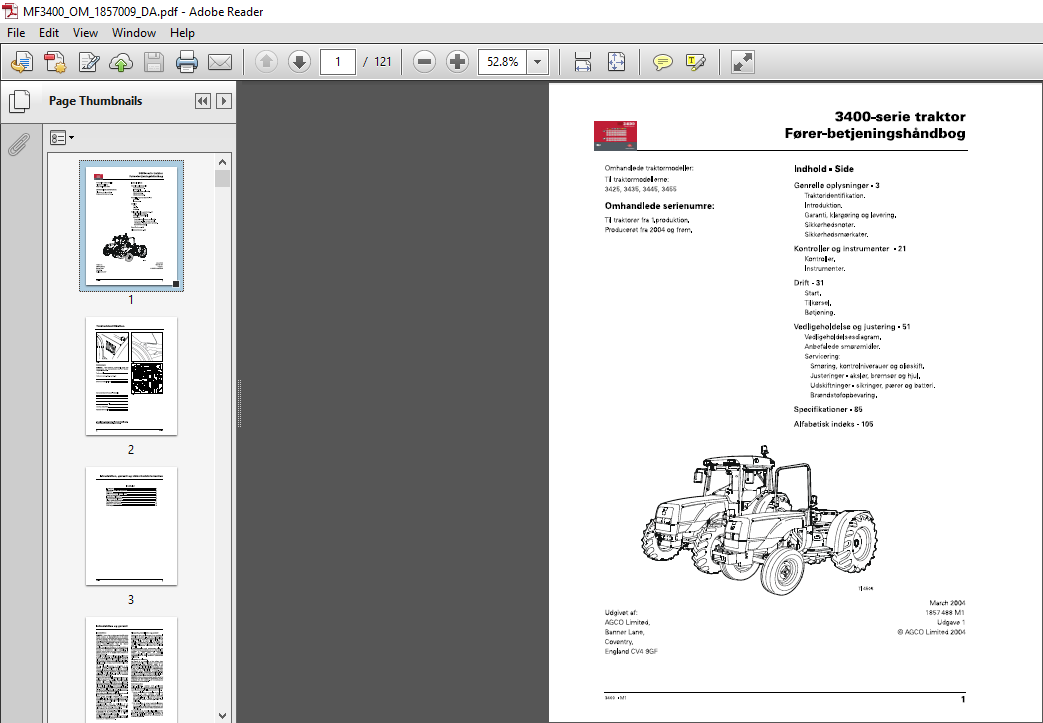Print the document via printer icon

[187, 62]
